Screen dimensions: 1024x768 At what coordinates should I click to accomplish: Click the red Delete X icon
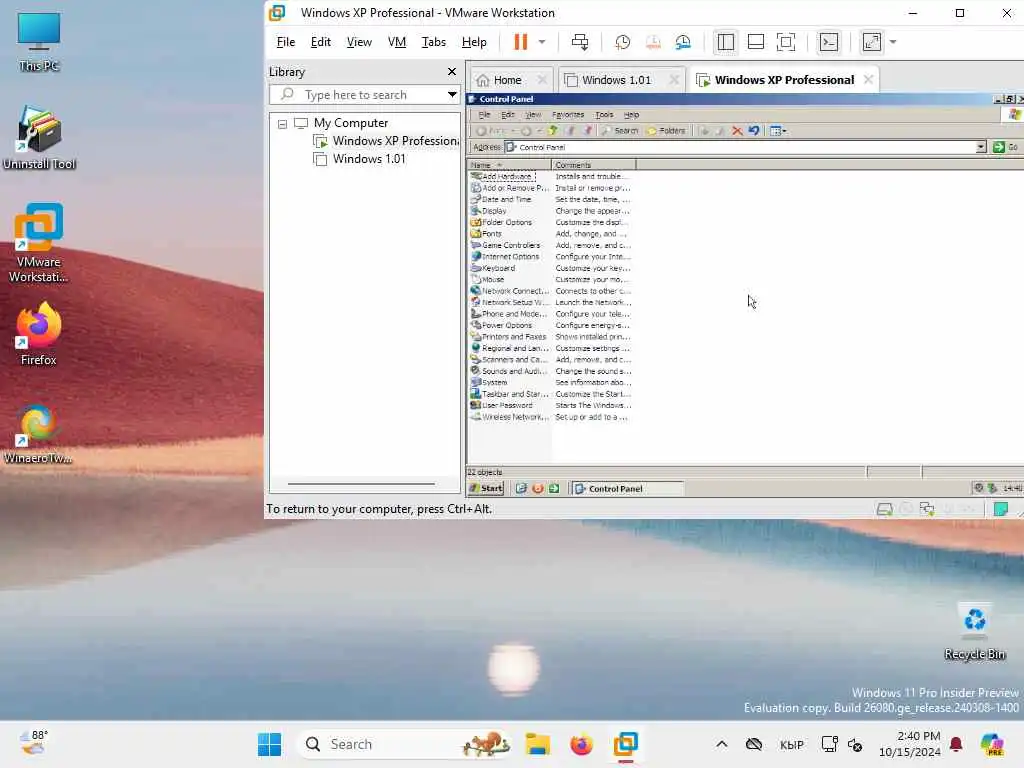pyautogui.click(x=737, y=131)
